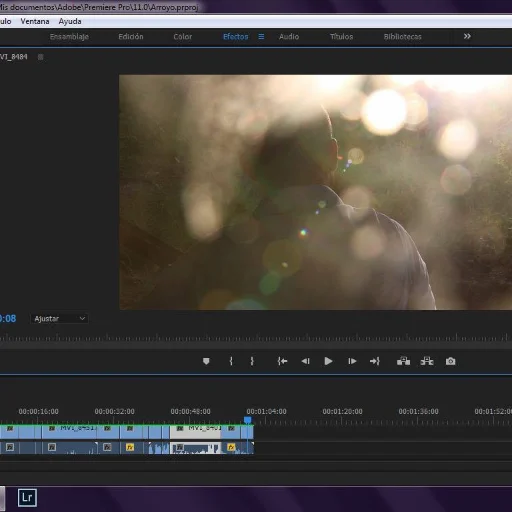This screenshot has height=512, width=512.
Task: Open the Ajustar zoom level dropdown
Action: click(x=59, y=319)
